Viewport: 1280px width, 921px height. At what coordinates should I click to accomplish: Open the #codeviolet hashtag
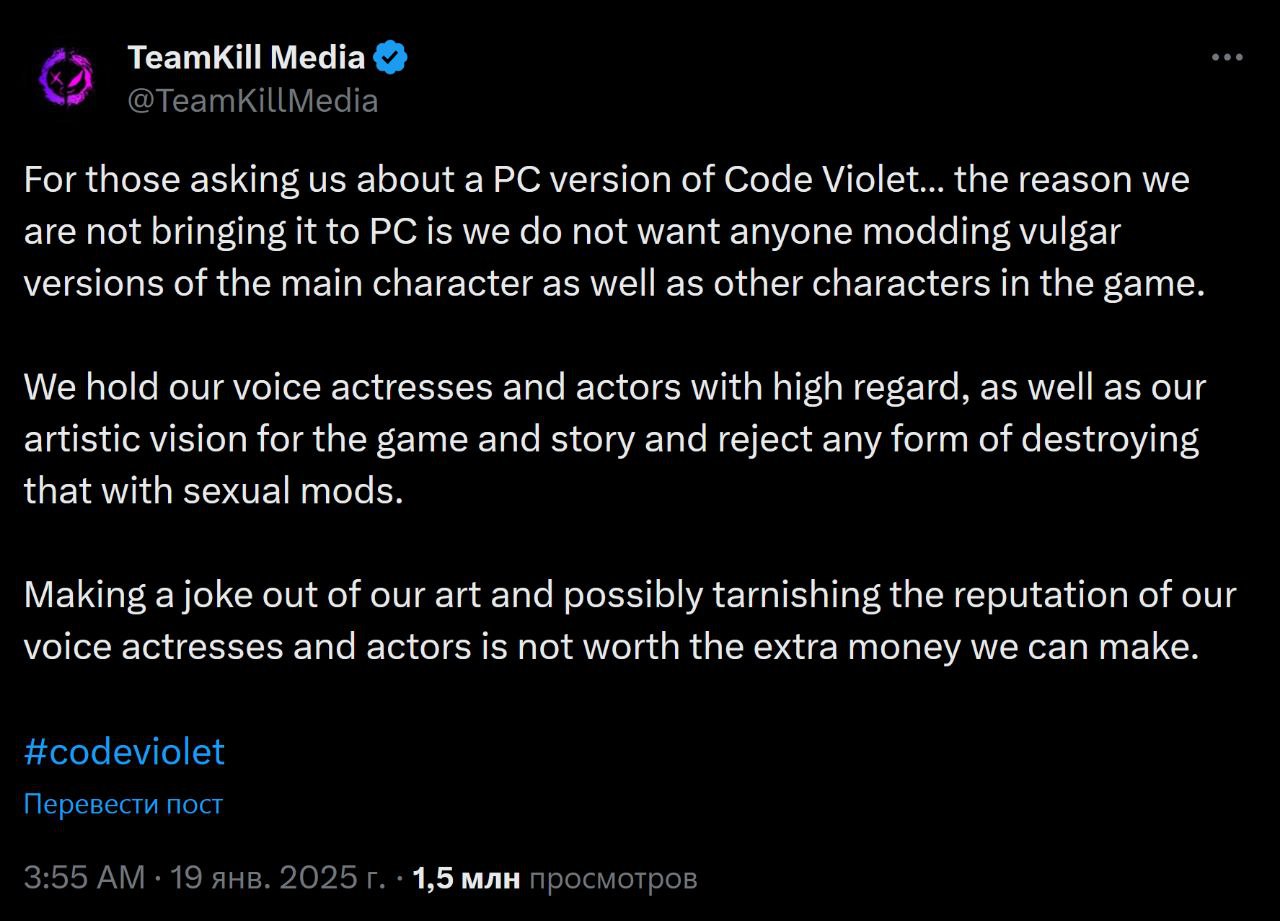click(x=124, y=752)
